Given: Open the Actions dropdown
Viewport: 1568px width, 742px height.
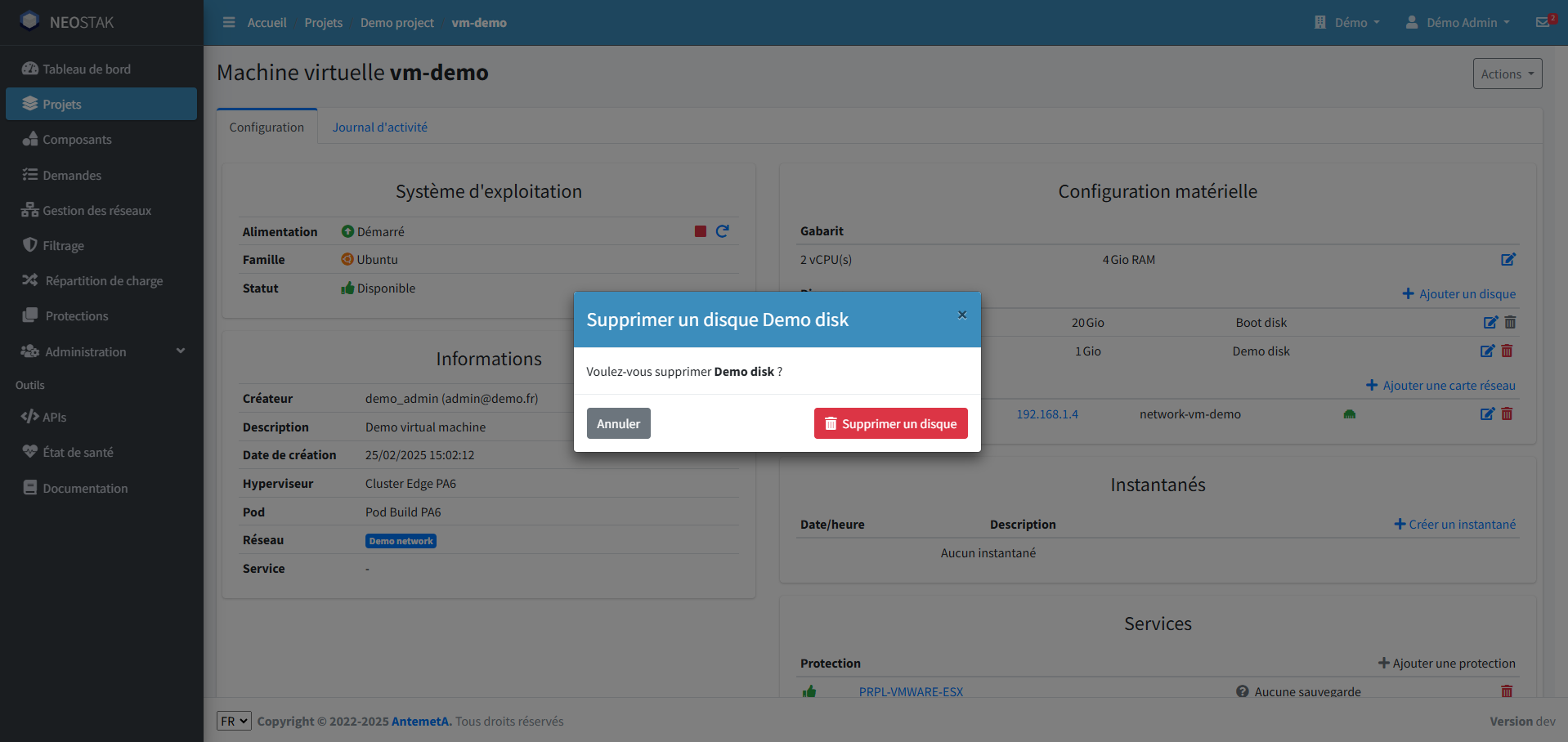Looking at the screenshot, I should click(x=1507, y=74).
